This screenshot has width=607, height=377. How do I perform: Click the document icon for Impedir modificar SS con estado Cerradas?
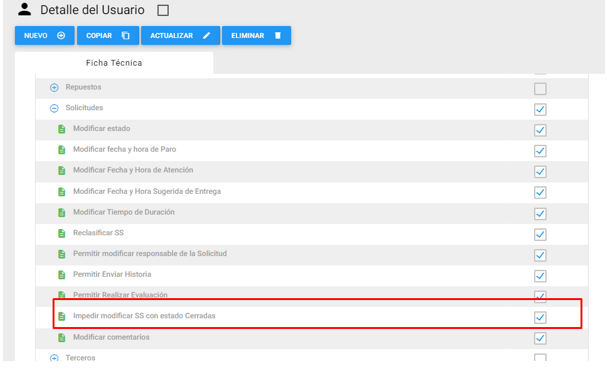[x=62, y=316]
